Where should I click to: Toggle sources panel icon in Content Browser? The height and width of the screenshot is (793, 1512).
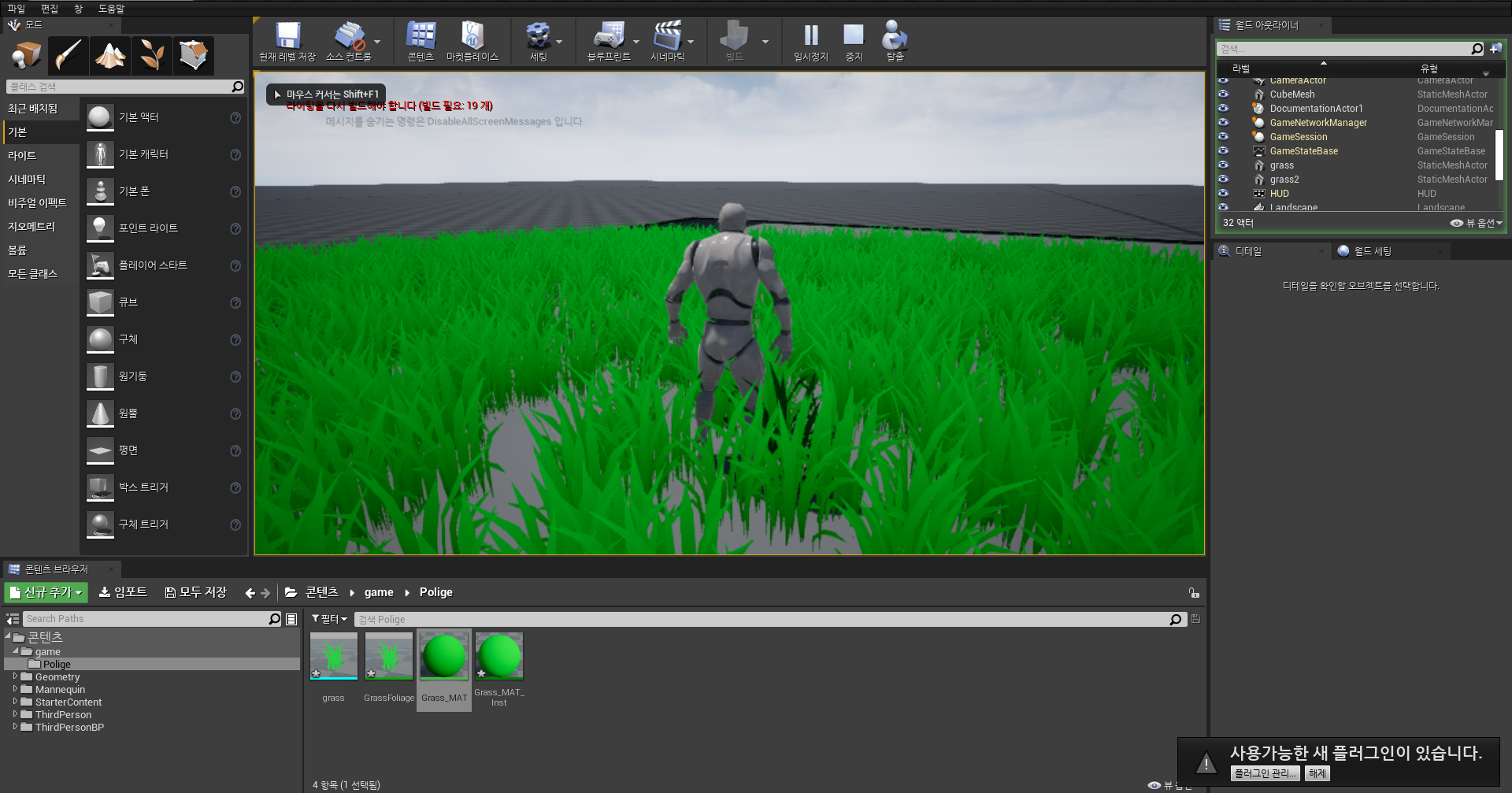point(13,619)
